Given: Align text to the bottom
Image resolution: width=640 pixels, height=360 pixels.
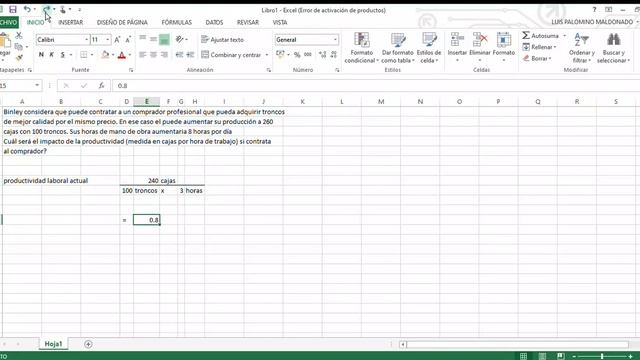Looking at the screenshot, I should tap(164, 39).
